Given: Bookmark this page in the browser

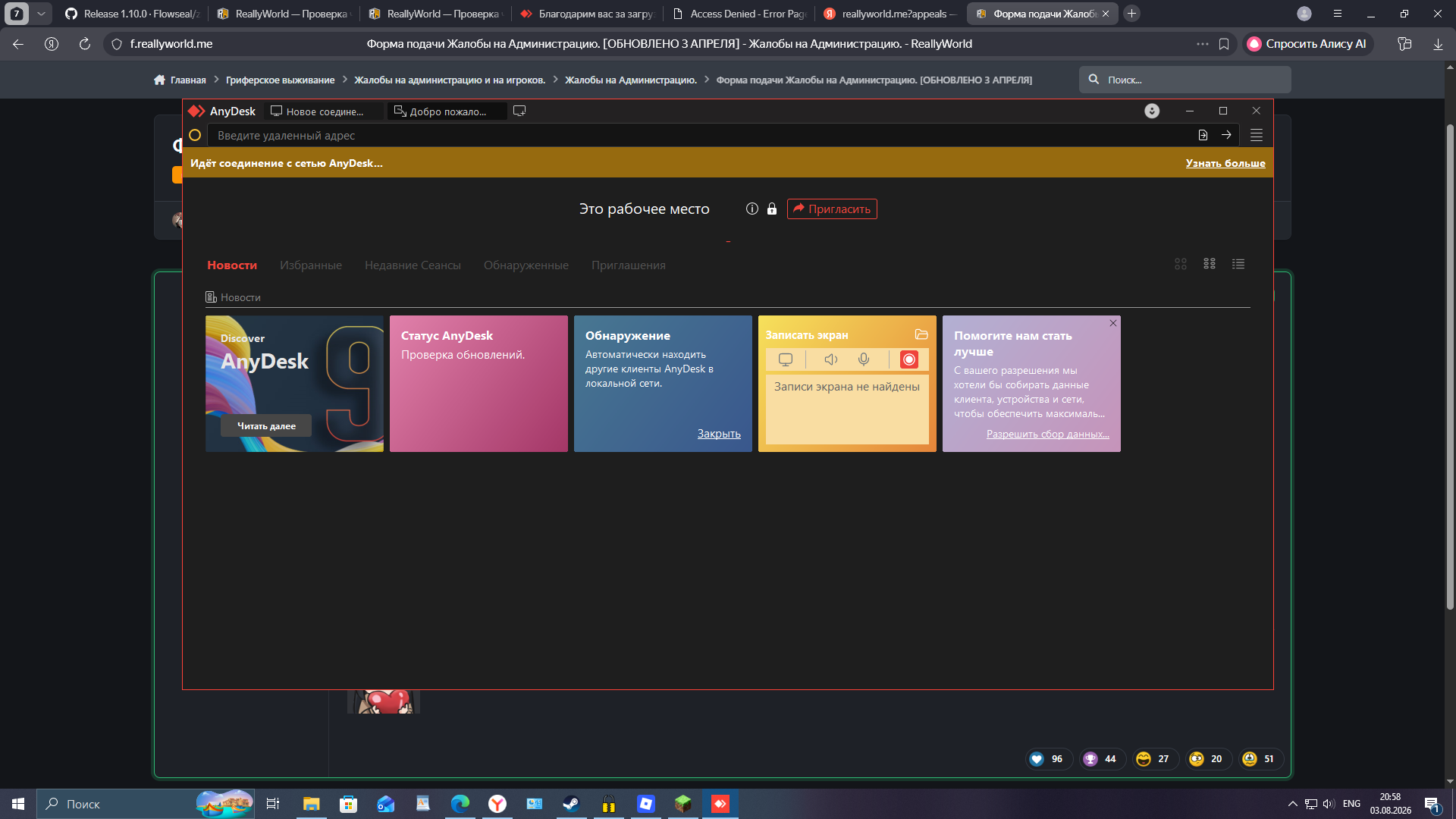Looking at the screenshot, I should (1224, 44).
